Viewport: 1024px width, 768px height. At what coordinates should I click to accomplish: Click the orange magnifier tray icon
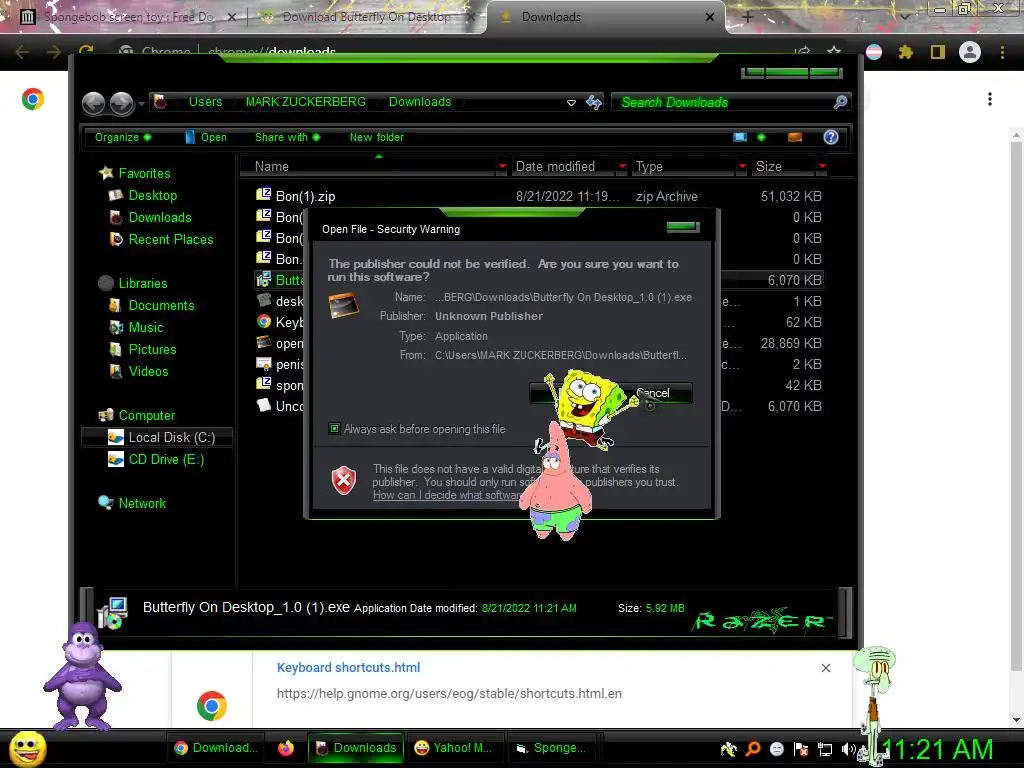point(753,749)
